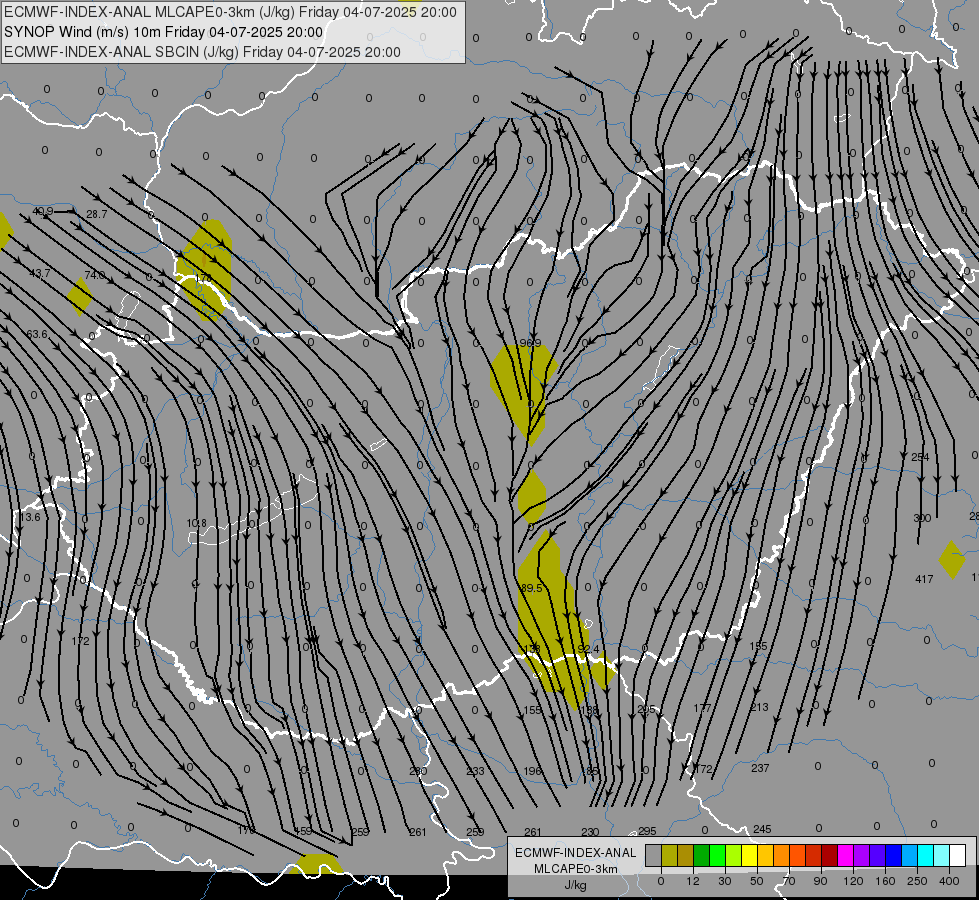Image resolution: width=979 pixels, height=900 pixels.
Task: Click the 295 map value
Action: tap(647, 831)
